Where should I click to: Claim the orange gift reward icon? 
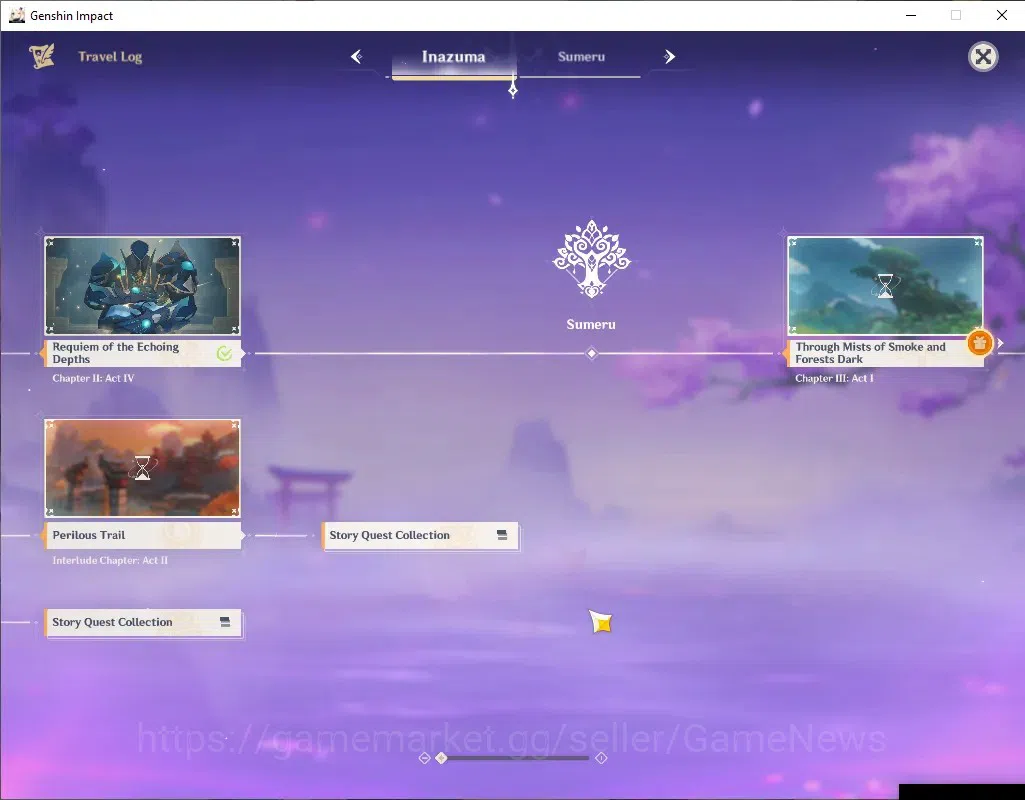(x=979, y=342)
